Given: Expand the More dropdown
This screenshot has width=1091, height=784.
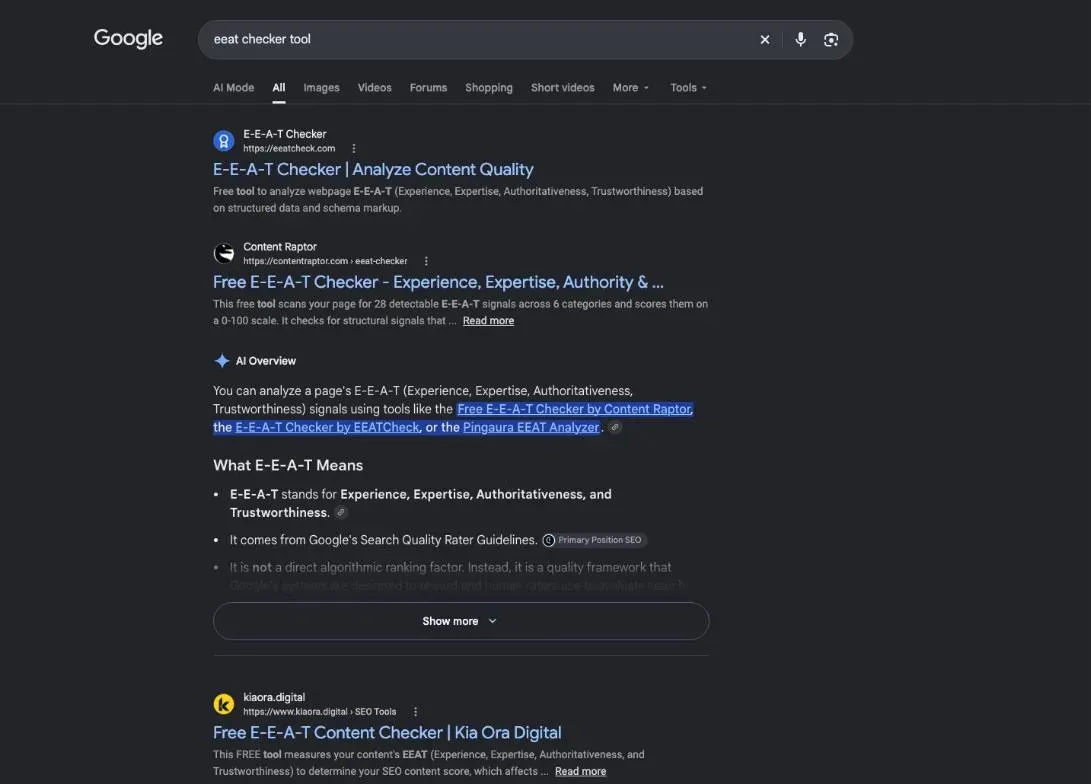Looking at the screenshot, I should [x=630, y=88].
